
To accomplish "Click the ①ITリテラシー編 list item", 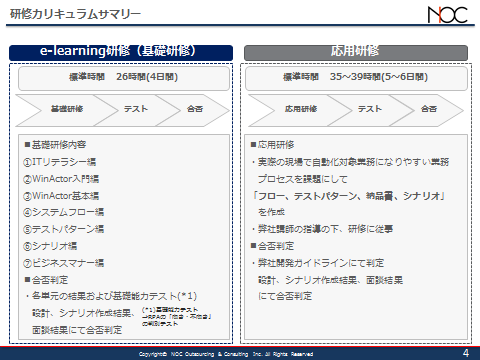I will pos(59,162).
